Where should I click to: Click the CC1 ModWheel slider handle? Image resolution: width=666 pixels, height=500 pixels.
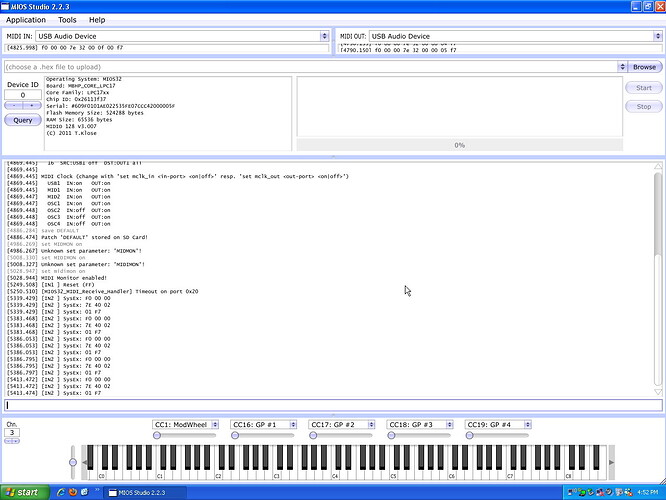click(x=157, y=435)
